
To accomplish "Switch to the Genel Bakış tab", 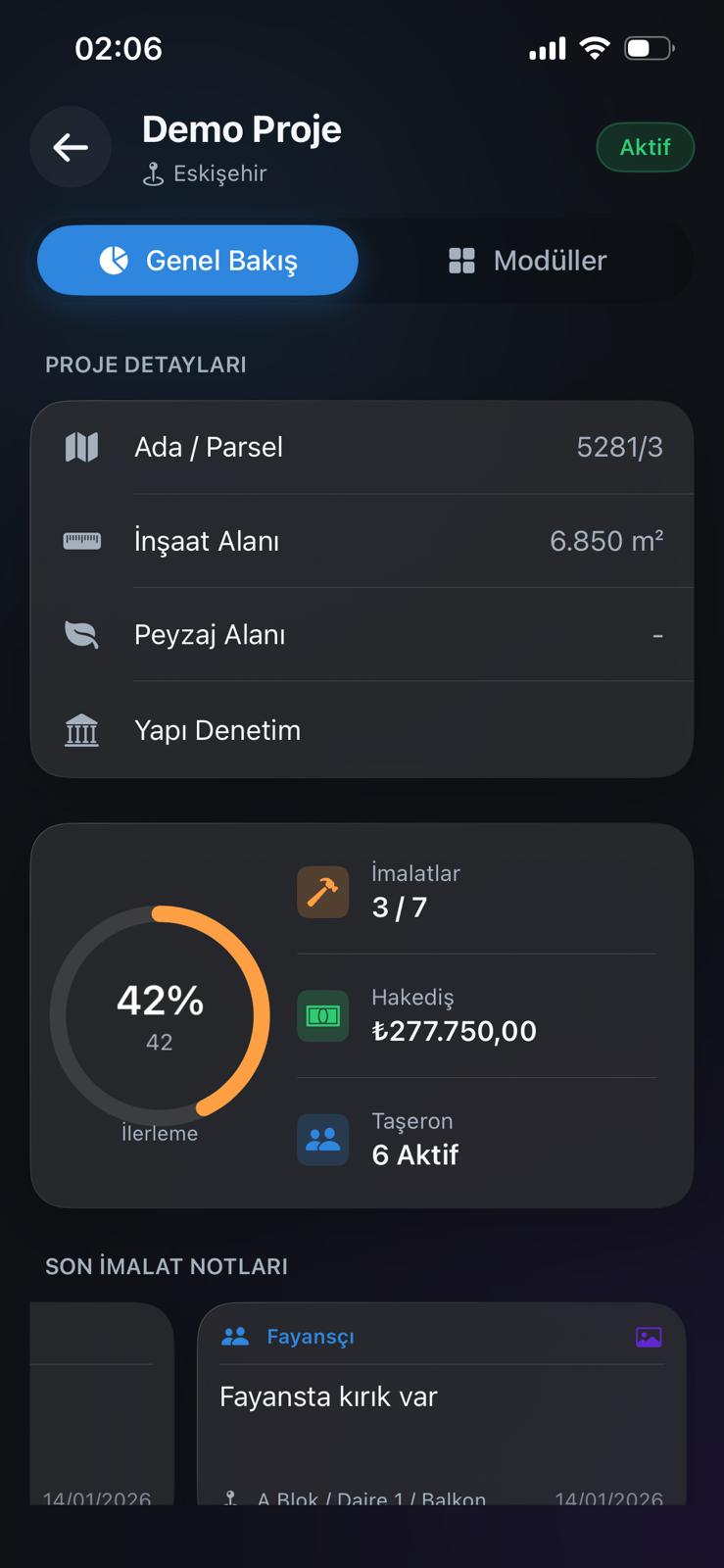I will 198,261.
